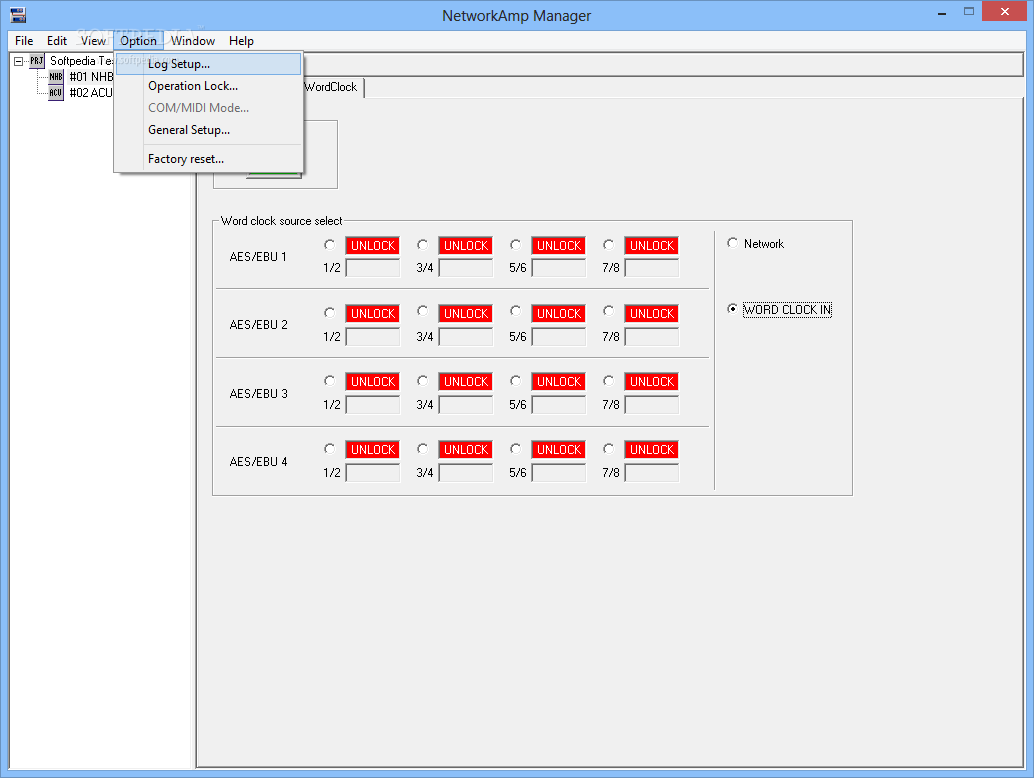1034x778 pixels.
Task: Click AES/EBU 2 5/6 UNLOCK status indicator
Action: [x=559, y=314]
